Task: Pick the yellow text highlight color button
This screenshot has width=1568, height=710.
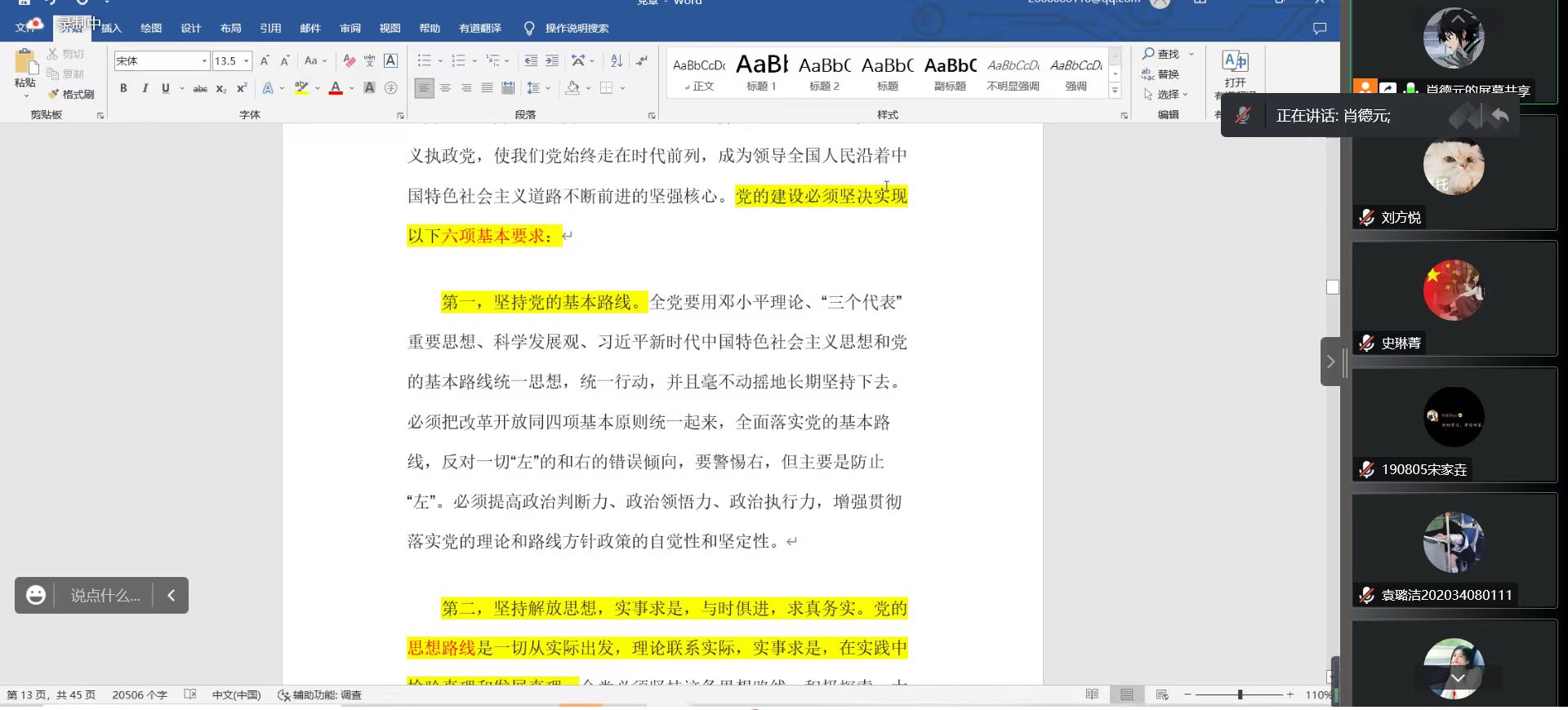Action: pyautogui.click(x=301, y=88)
